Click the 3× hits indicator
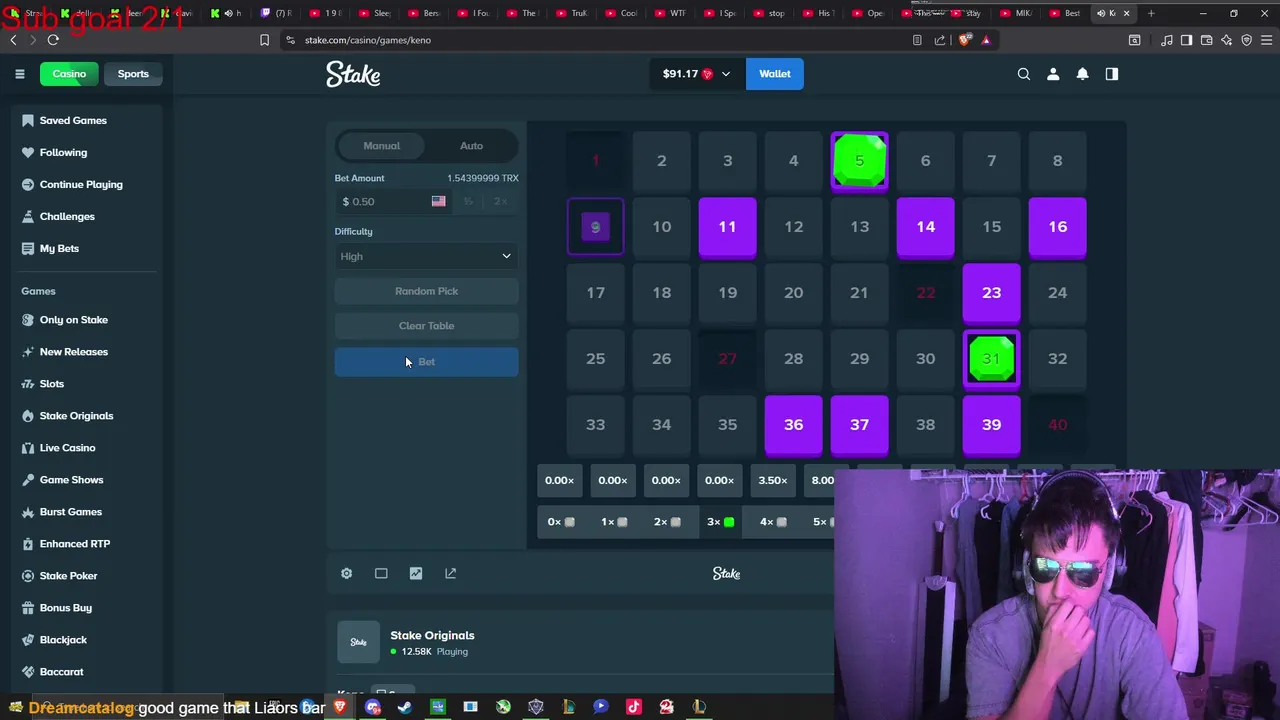Image resolution: width=1280 pixels, height=720 pixels. [x=720, y=522]
